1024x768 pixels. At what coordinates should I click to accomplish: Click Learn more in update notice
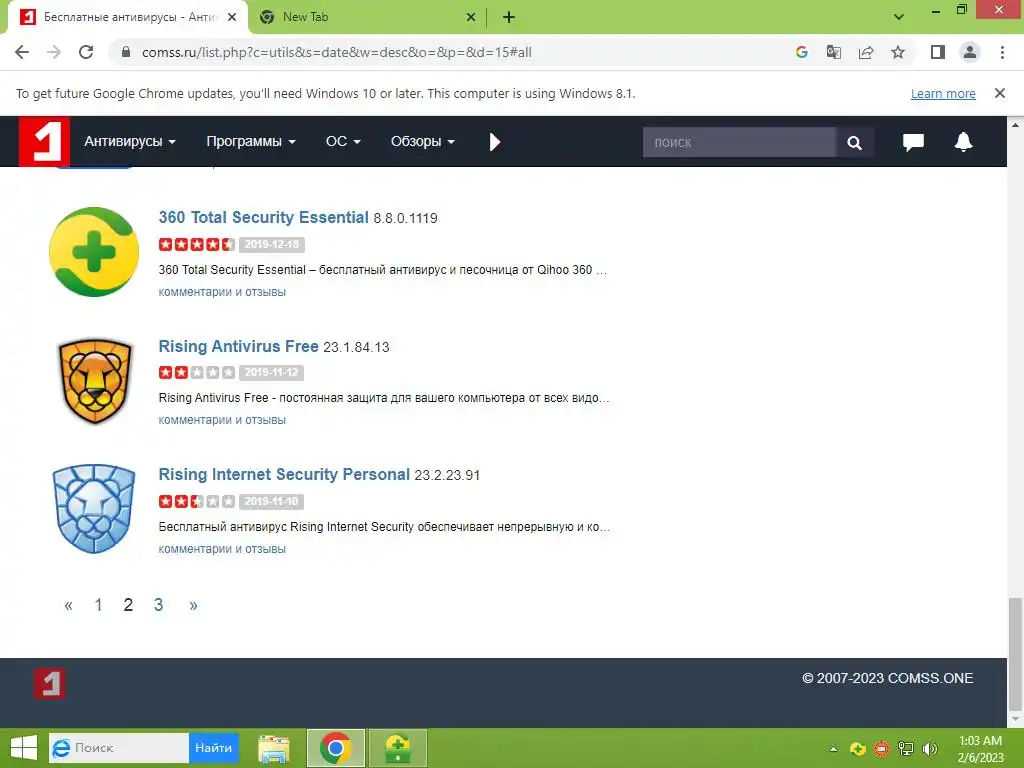pyautogui.click(x=943, y=93)
